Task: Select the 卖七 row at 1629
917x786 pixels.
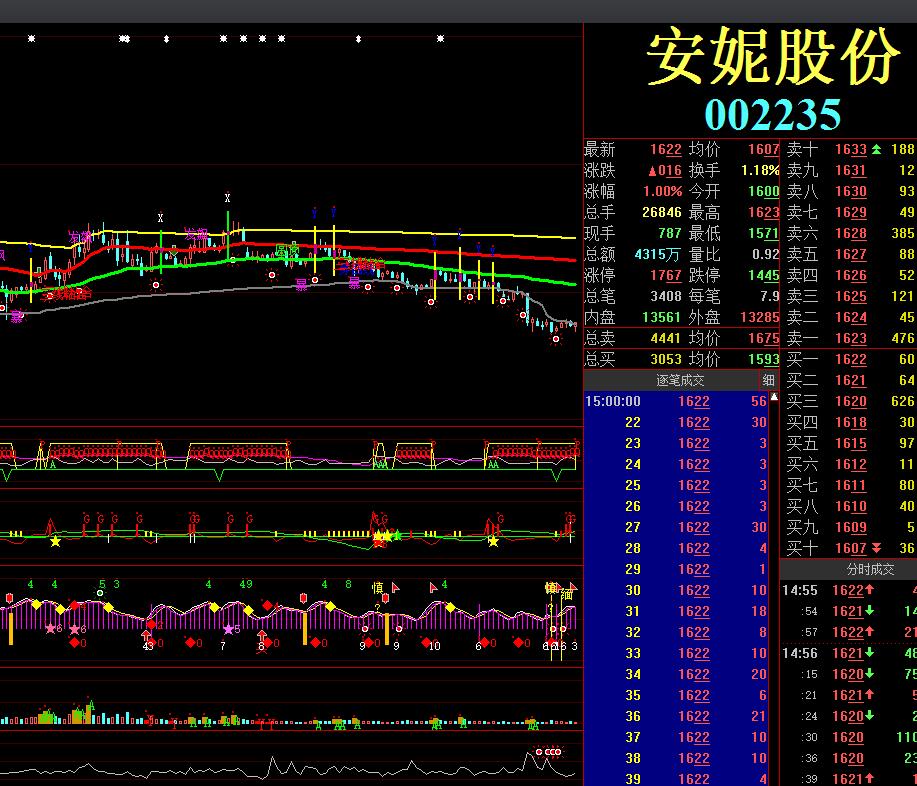Action: pyautogui.click(x=849, y=212)
